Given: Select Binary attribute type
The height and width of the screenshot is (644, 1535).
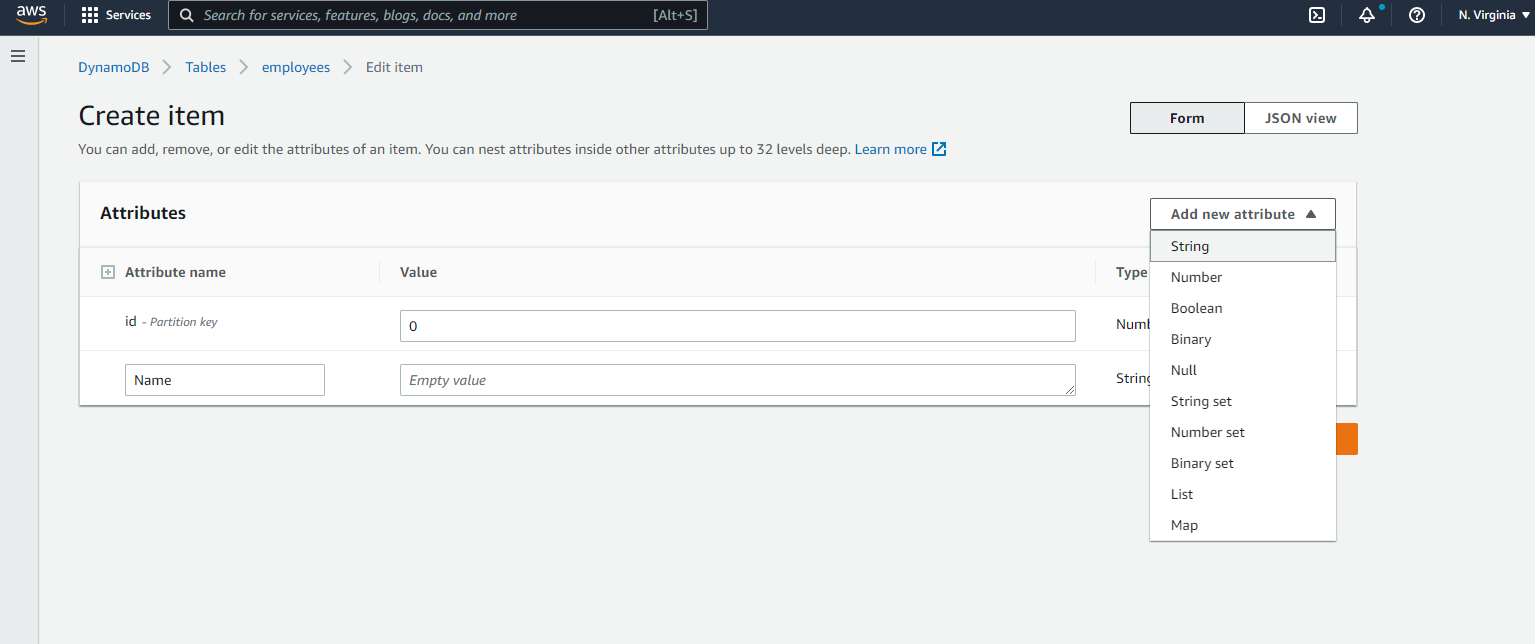Looking at the screenshot, I should point(1243,339).
